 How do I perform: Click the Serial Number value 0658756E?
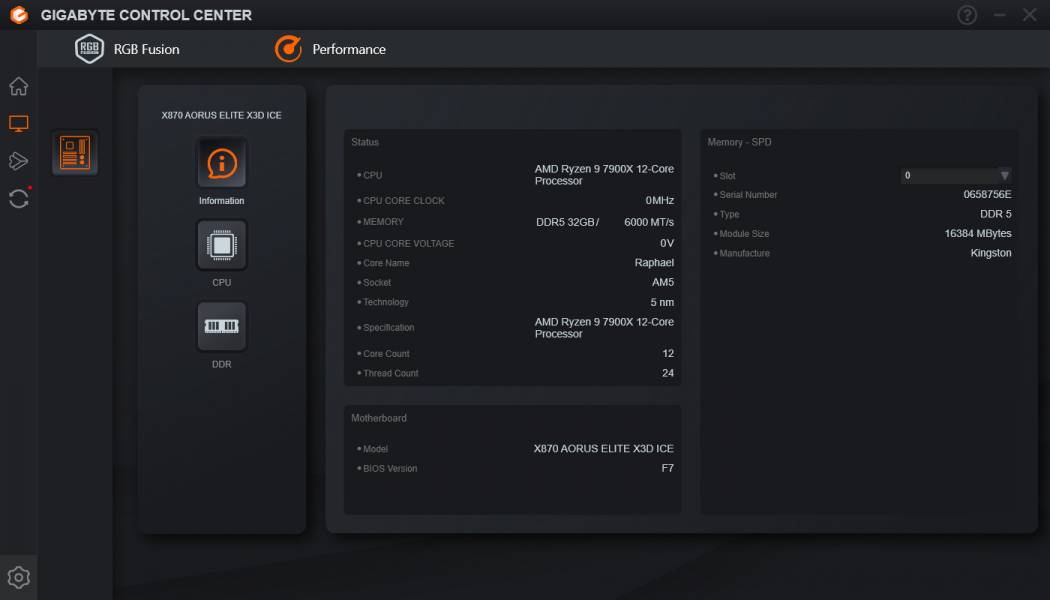[987, 195]
